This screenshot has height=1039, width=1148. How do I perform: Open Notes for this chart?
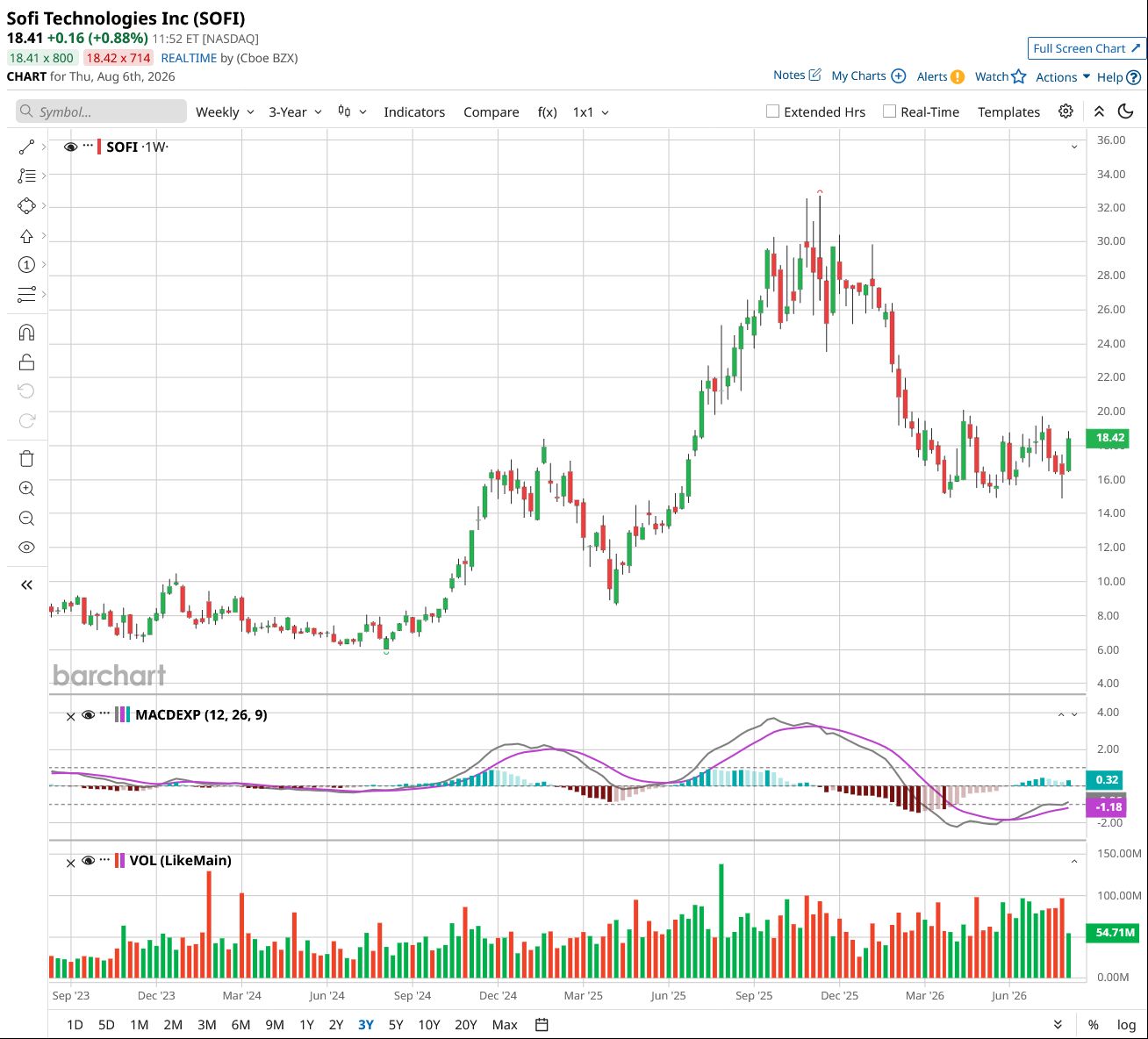pyautogui.click(x=797, y=75)
